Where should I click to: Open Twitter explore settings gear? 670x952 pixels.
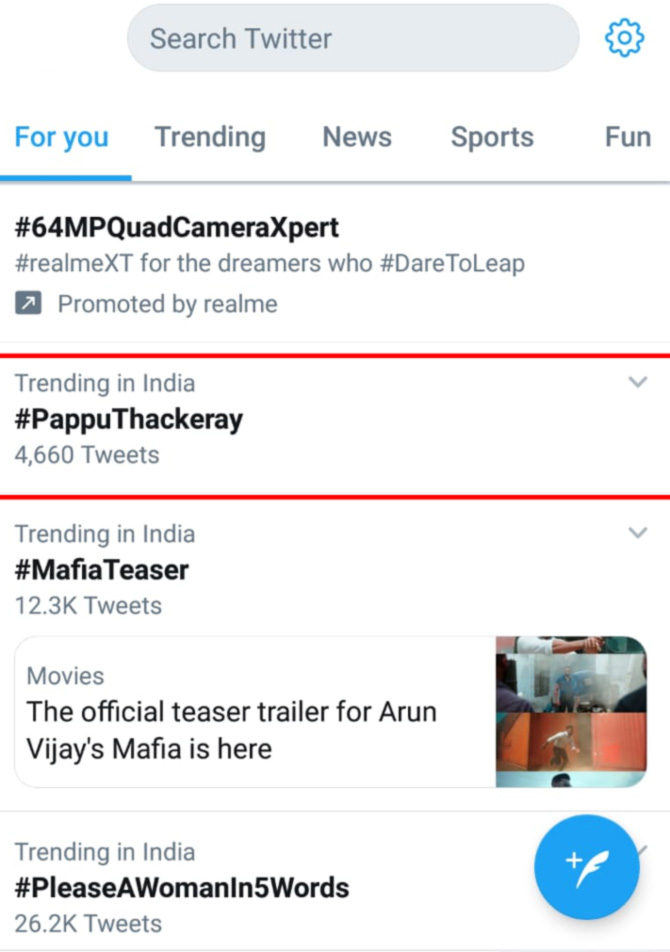pyautogui.click(x=624, y=38)
